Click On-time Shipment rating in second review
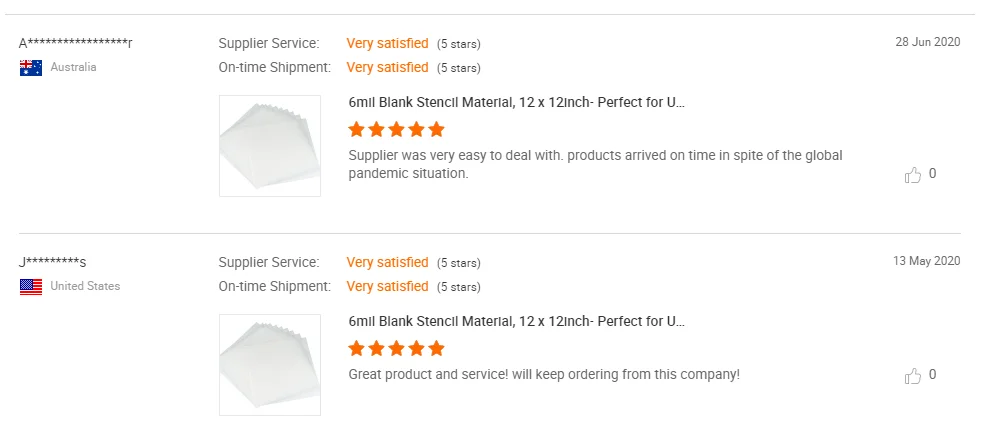 pos(387,287)
